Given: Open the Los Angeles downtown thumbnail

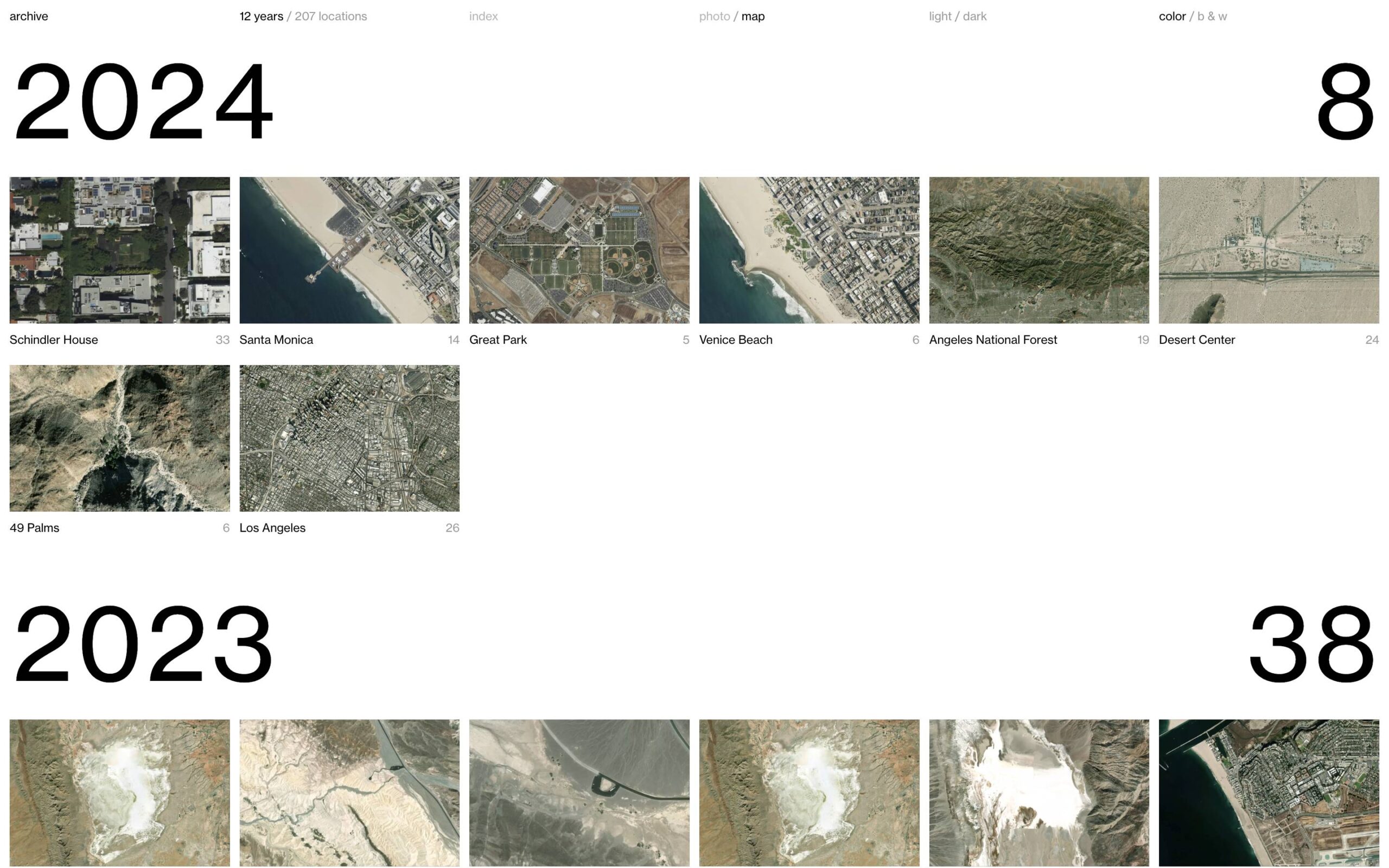Looking at the screenshot, I should (x=349, y=438).
